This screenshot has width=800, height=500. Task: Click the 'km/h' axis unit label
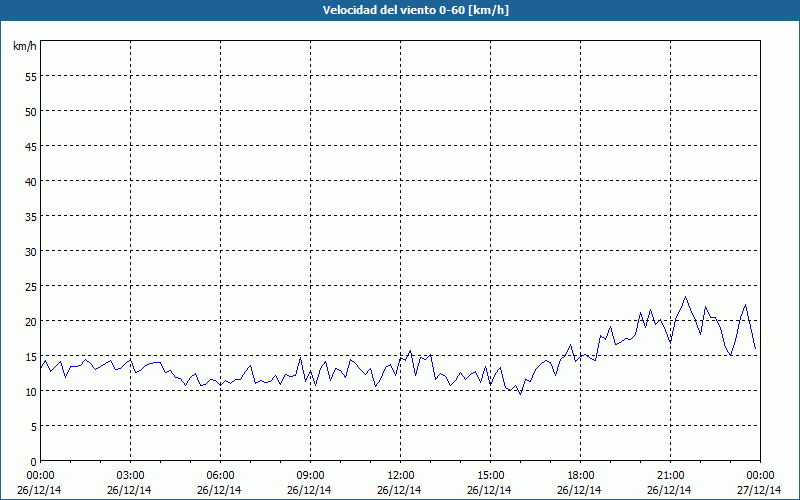pyautogui.click(x=25, y=46)
